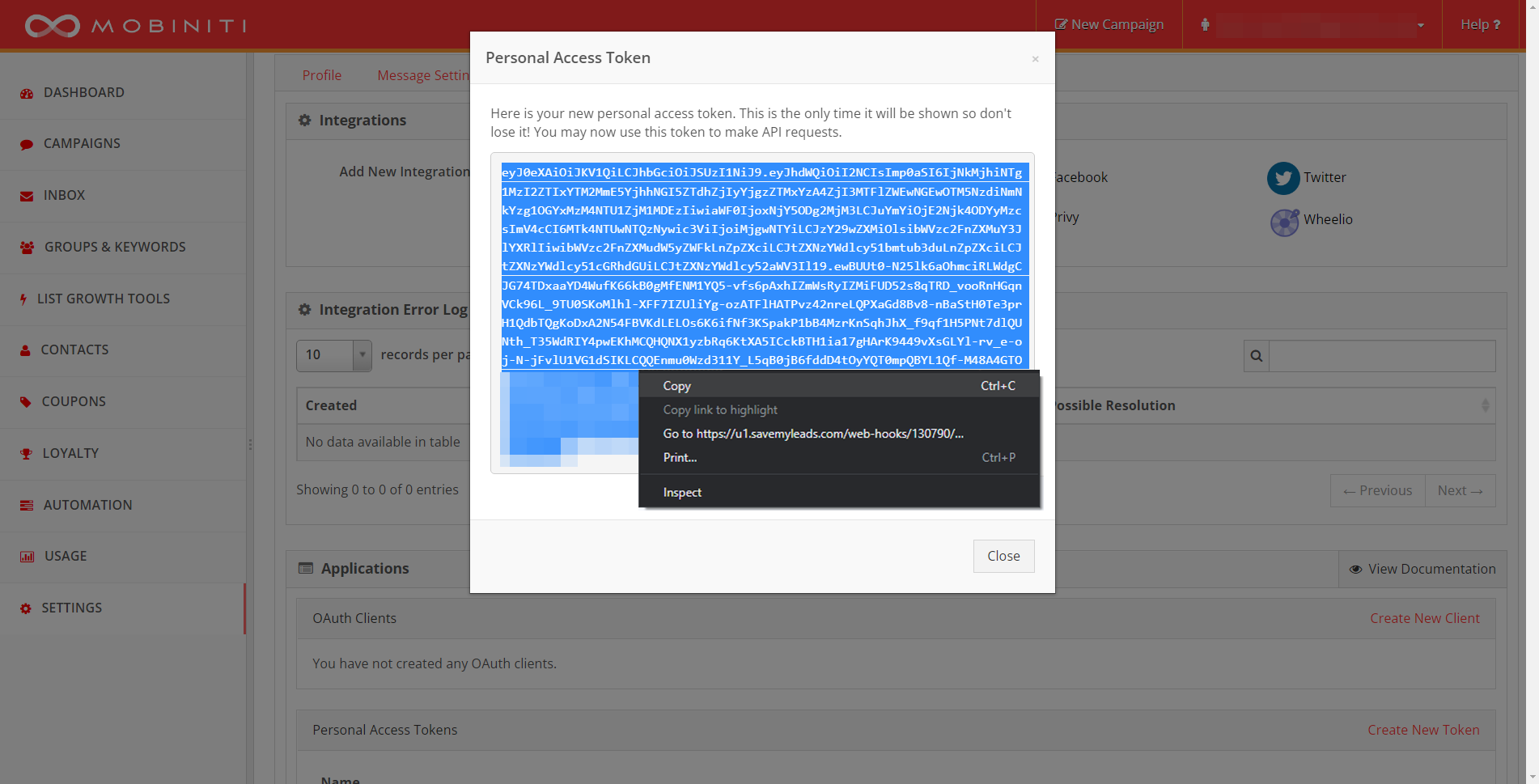Go to Previous page of entries
The width and height of the screenshot is (1539, 784).
(1377, 490)
